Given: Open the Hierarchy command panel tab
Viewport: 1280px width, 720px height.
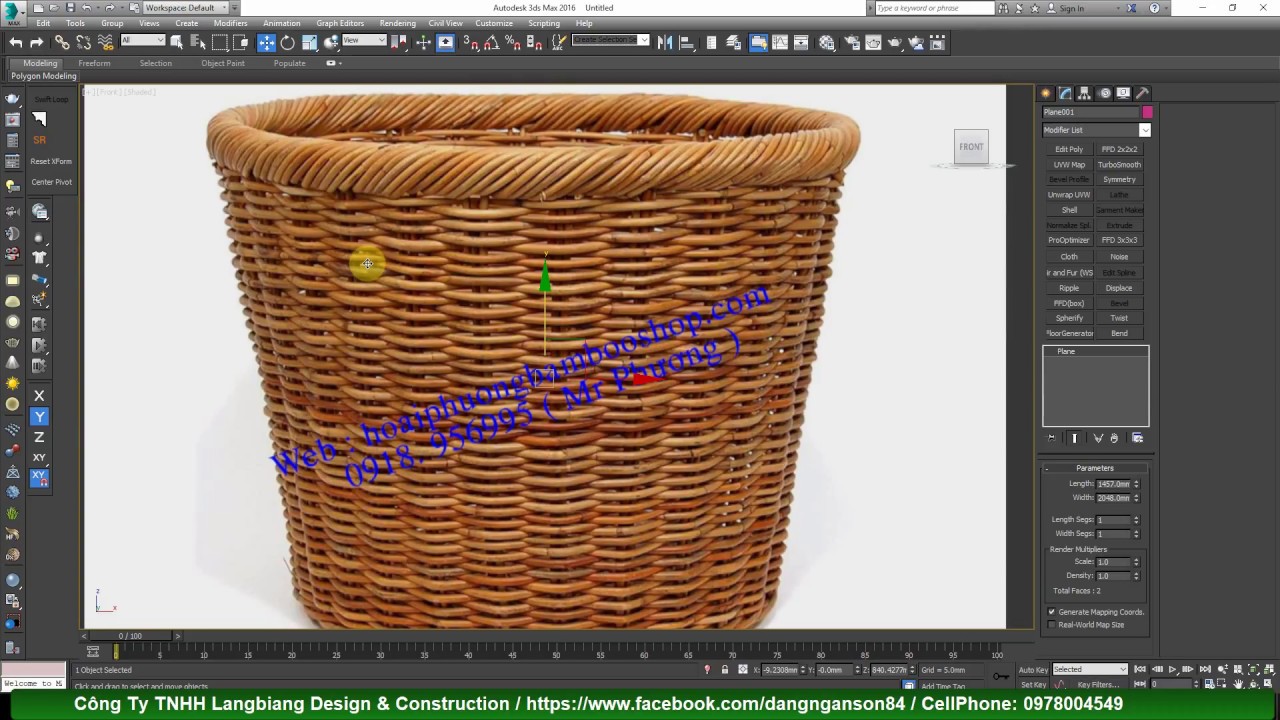Looking at the screenshot, I should (1084, 93).
